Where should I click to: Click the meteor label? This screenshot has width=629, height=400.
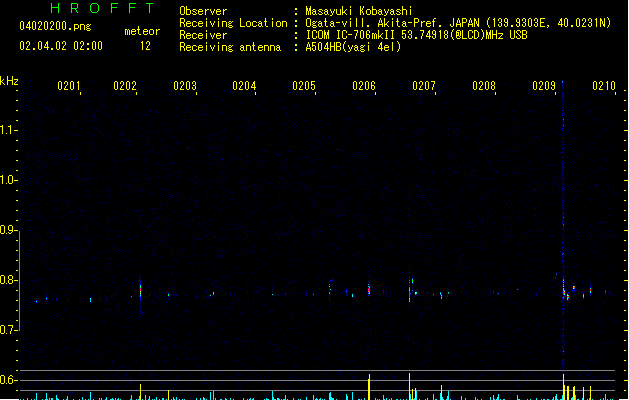click(142, 31)
